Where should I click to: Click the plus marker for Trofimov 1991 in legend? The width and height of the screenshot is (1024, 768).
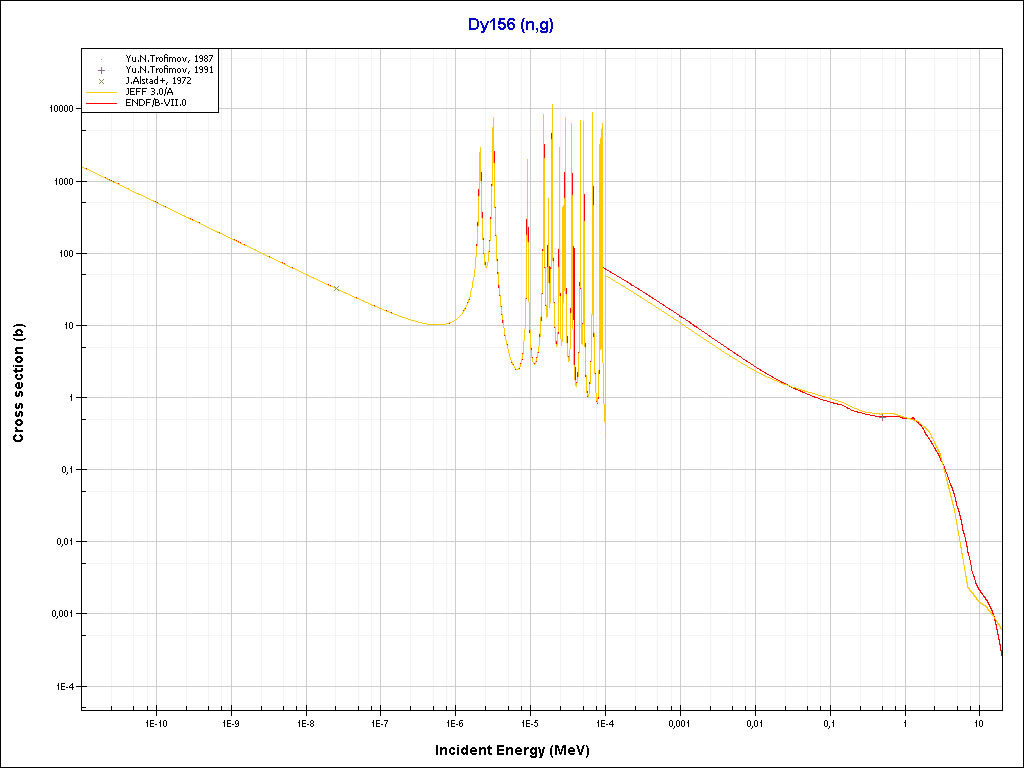[x=102, y=70]
